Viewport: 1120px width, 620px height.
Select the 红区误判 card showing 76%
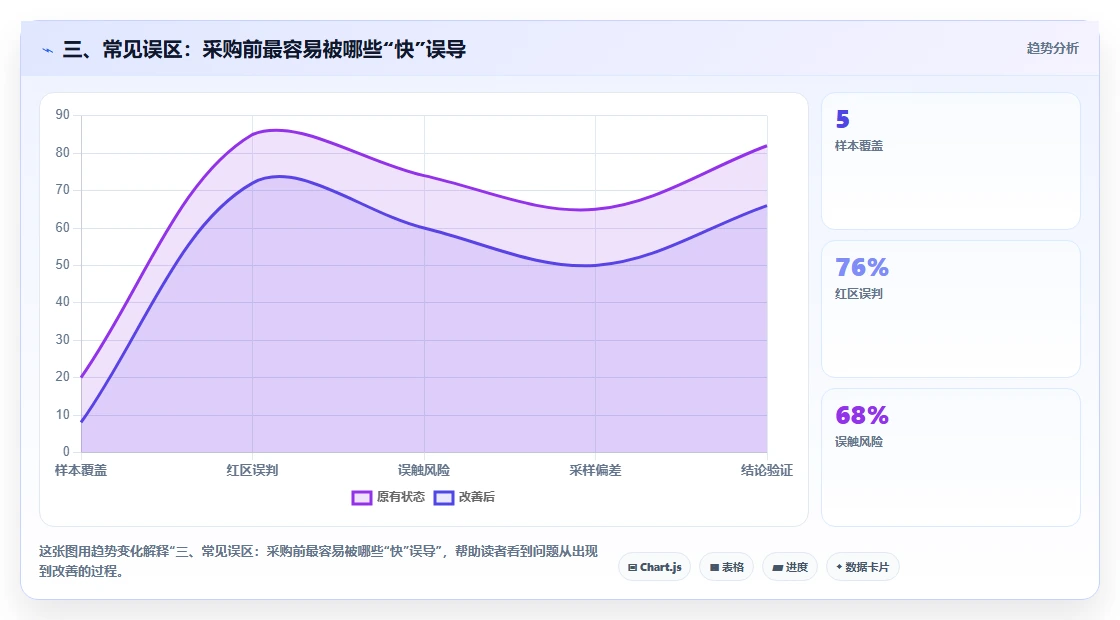click(x=951, y=309)
